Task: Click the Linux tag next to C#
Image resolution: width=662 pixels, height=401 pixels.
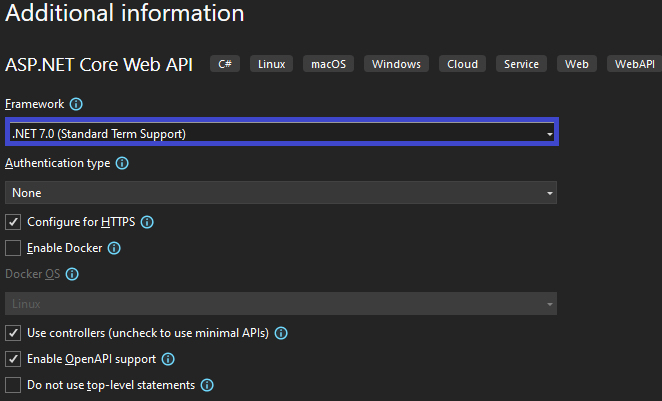Action: [x=271, y=64]
